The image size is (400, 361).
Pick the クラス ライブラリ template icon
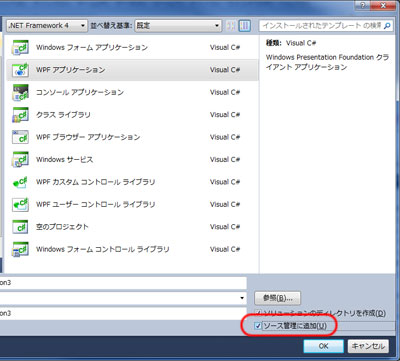(20, 115)
